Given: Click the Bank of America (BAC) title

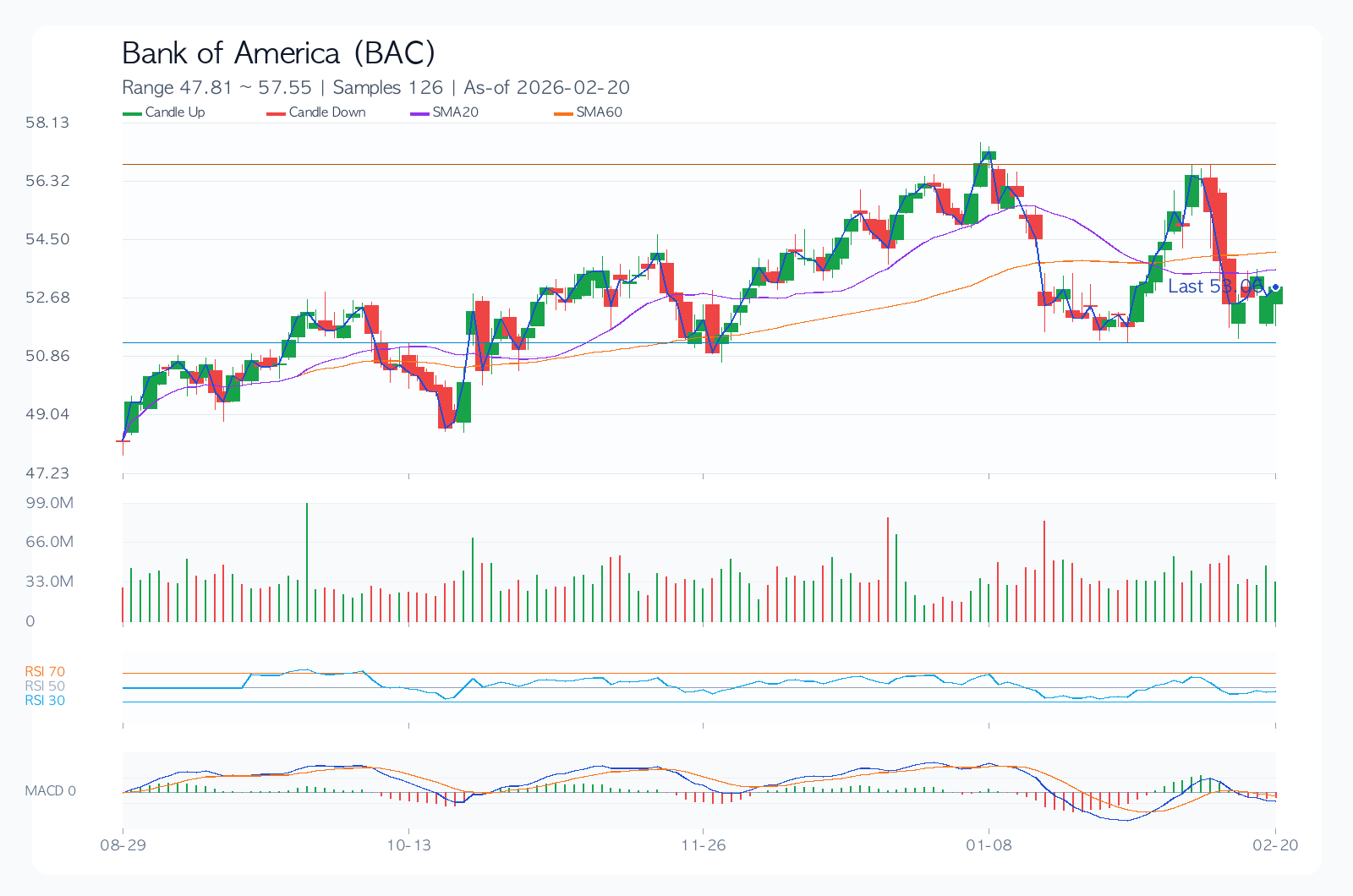Looking at the screenshot, I should coord(278,53).
